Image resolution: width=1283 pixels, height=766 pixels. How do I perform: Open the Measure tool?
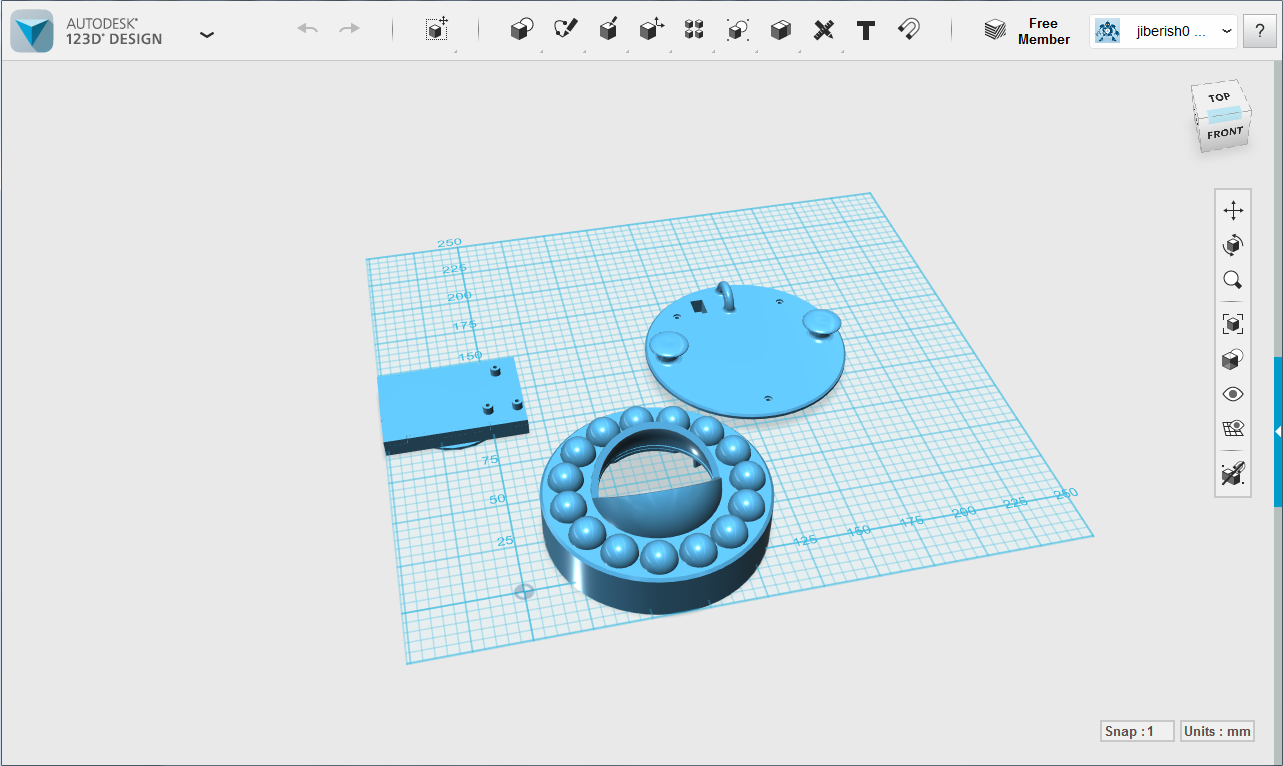pyautogui.click(x=823, y=30)
